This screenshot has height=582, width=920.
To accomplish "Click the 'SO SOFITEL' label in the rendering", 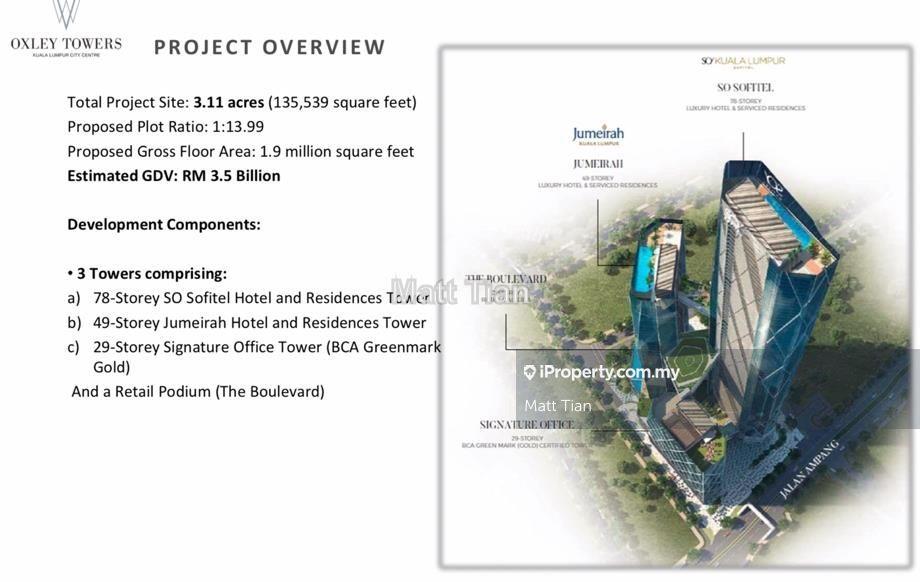I will (744, 88).
